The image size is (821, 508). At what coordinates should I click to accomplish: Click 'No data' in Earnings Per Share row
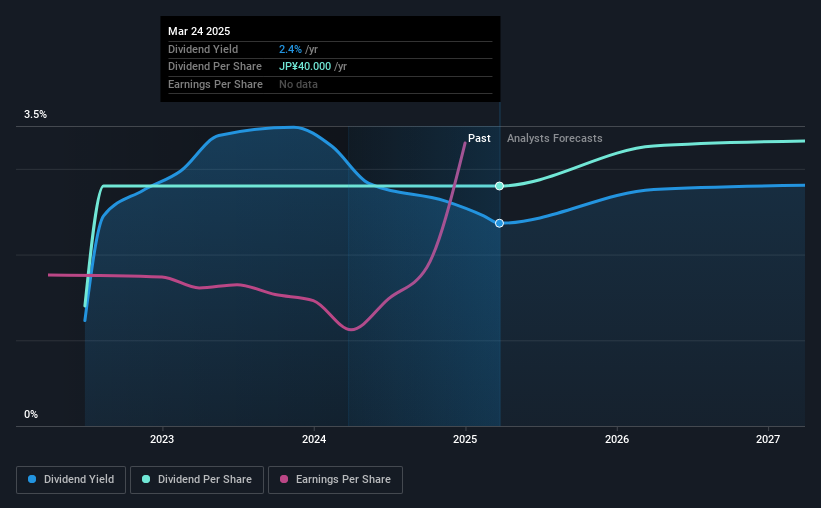[x=298, y=84]
